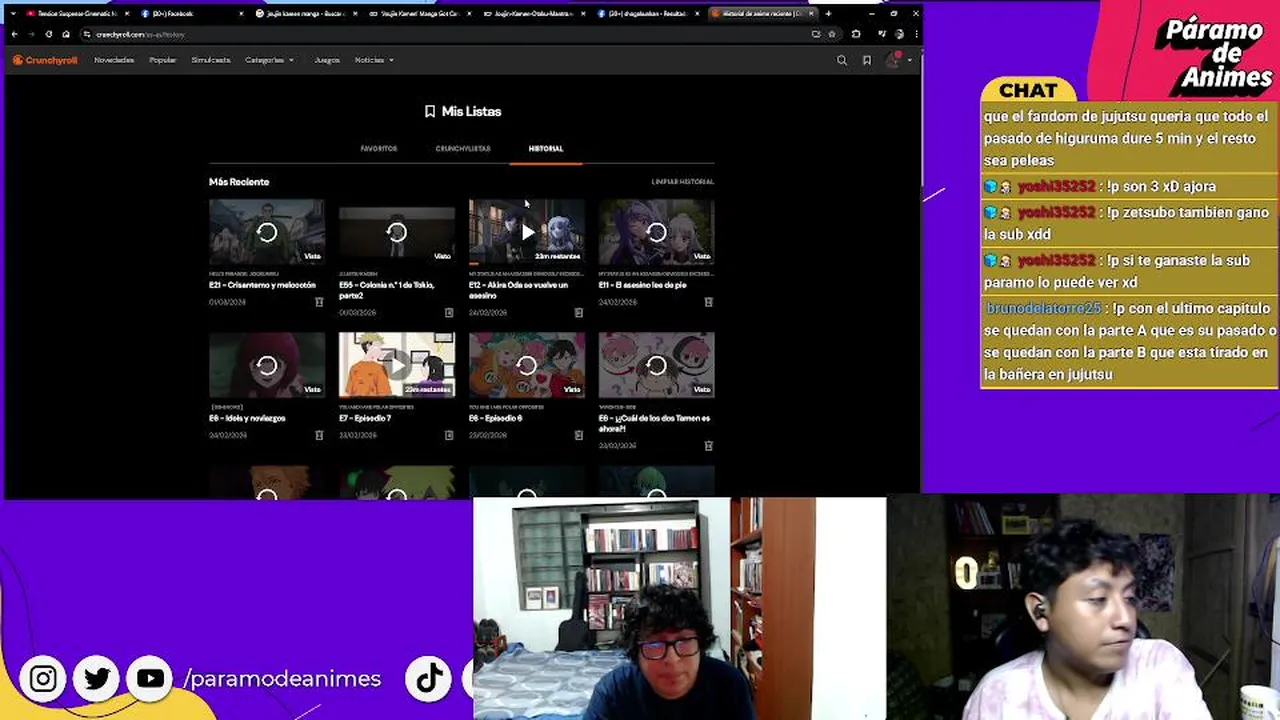Click the Crunchyroll logo
Viewport: 1280px width, 720px height.
[x=45, y=60]
